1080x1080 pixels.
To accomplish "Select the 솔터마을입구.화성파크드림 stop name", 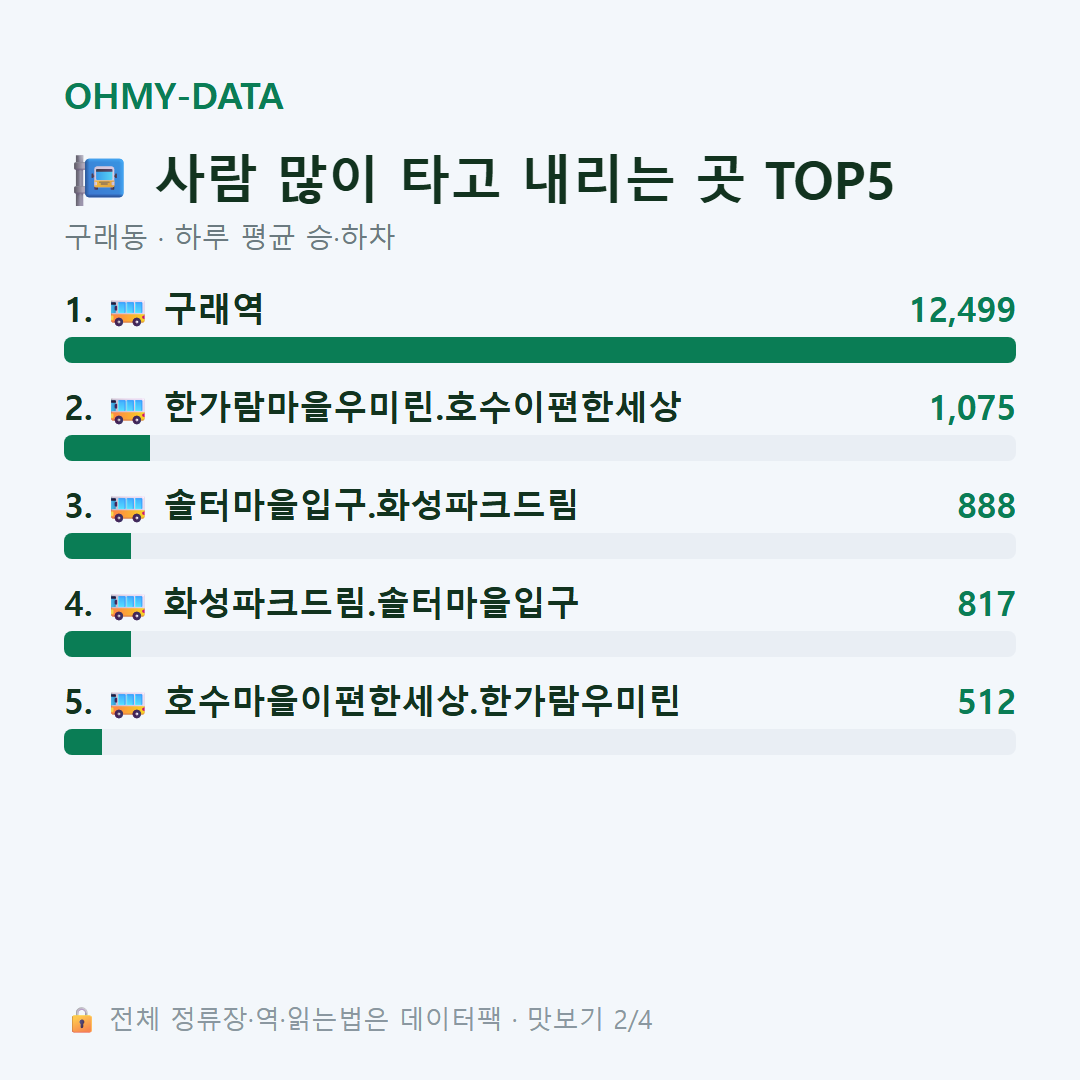I will pyautogui.click(x=371, y=505).
